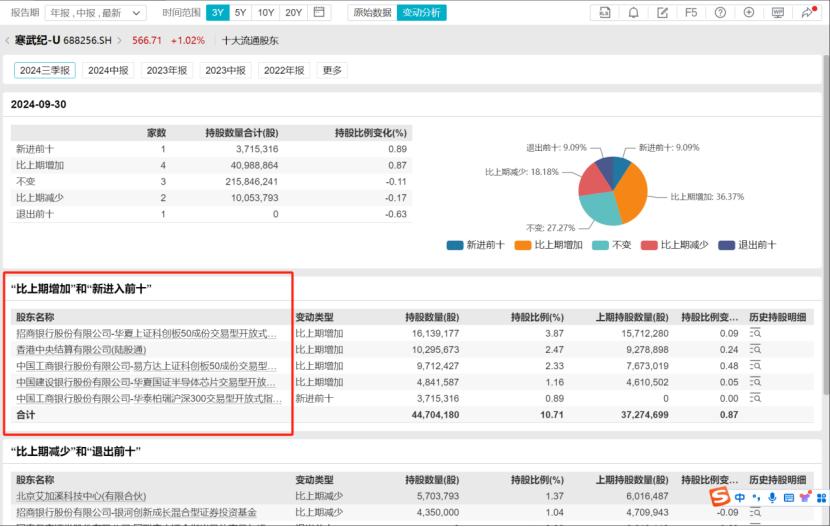
Task: Open the Sogou toolbox grid icon
Action: point(822,497)
